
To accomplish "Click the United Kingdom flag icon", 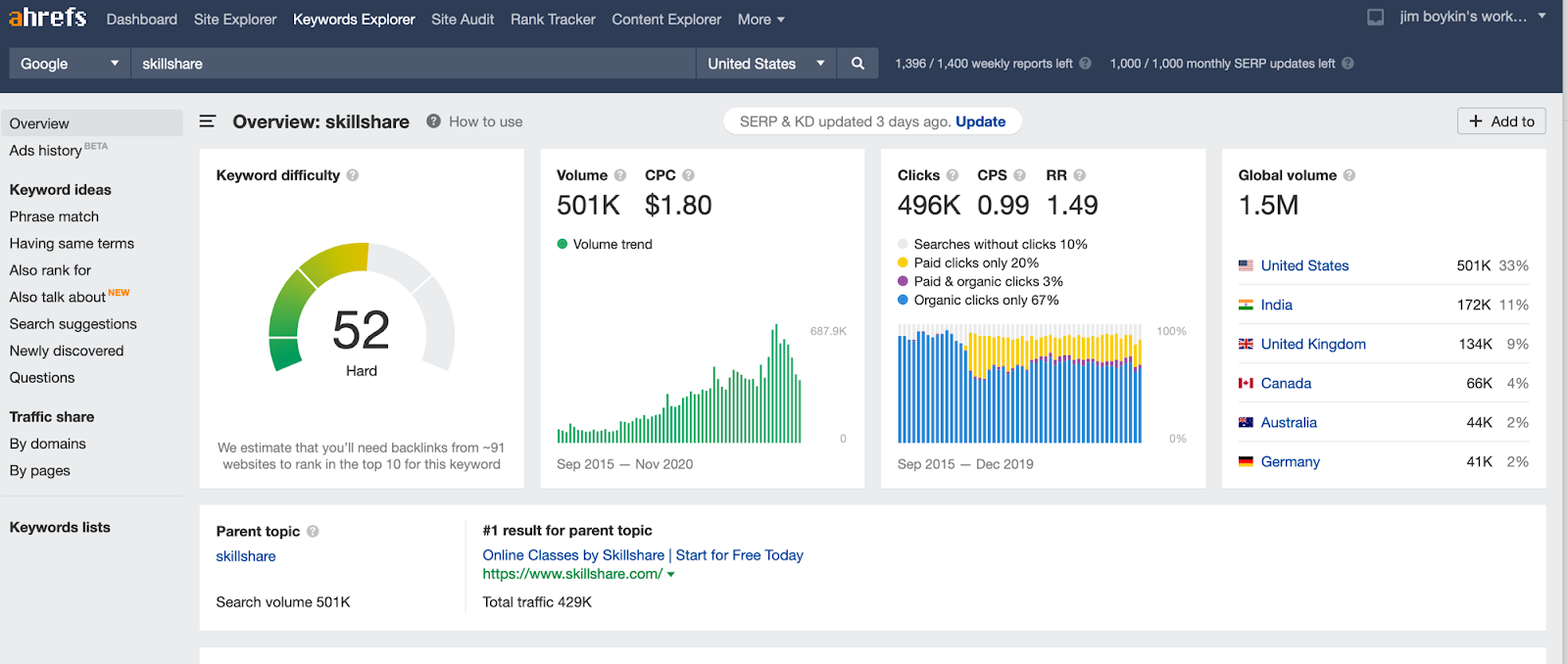I will 1246,344.
